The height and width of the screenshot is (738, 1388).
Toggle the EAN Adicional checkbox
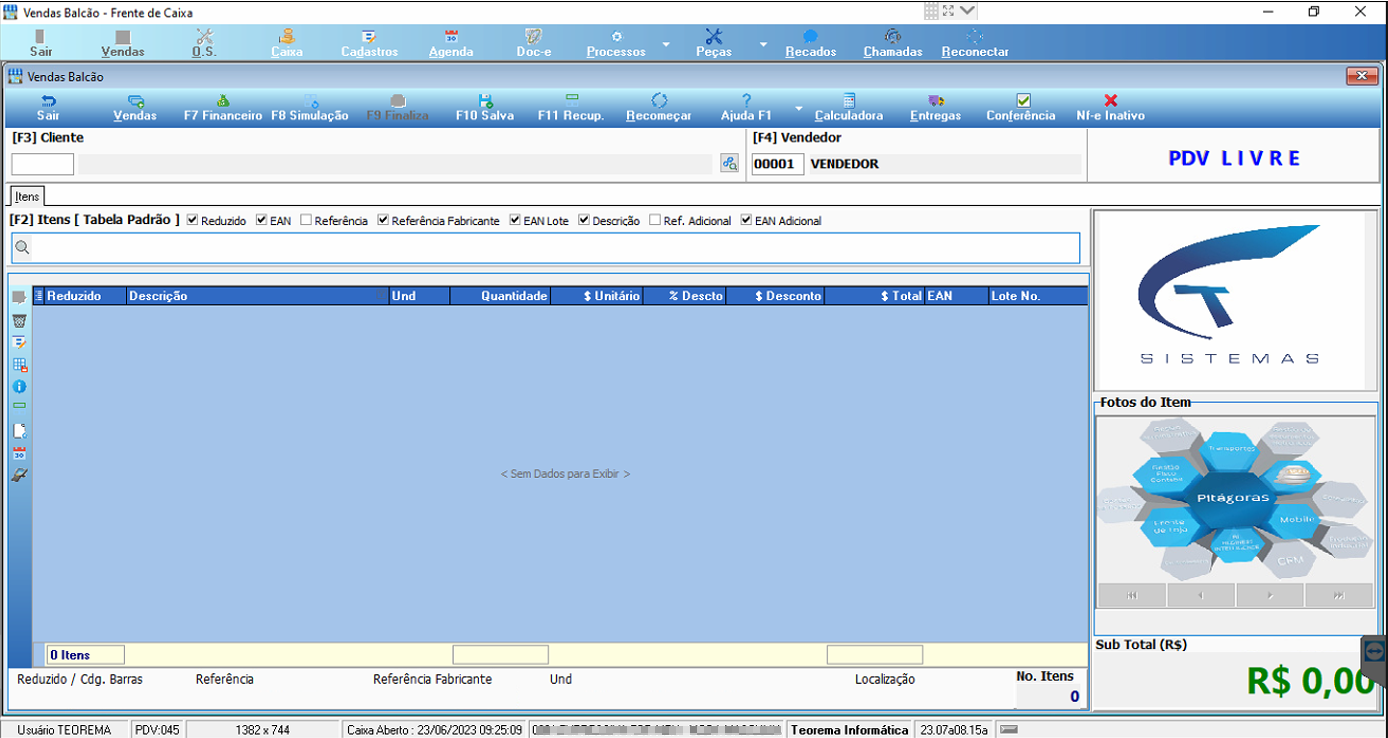(747, 220)
